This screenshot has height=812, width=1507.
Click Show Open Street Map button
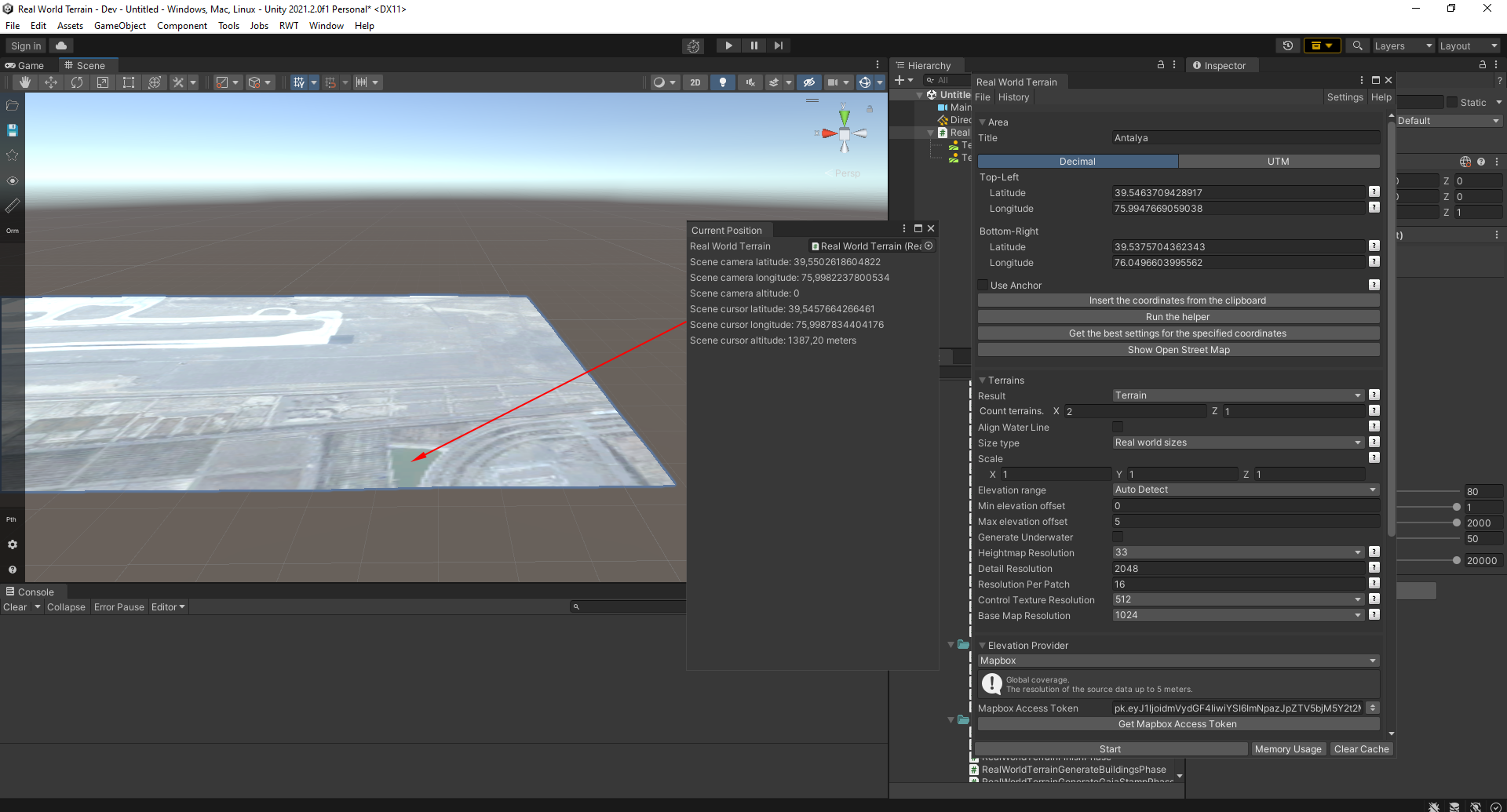[1178, 350]
